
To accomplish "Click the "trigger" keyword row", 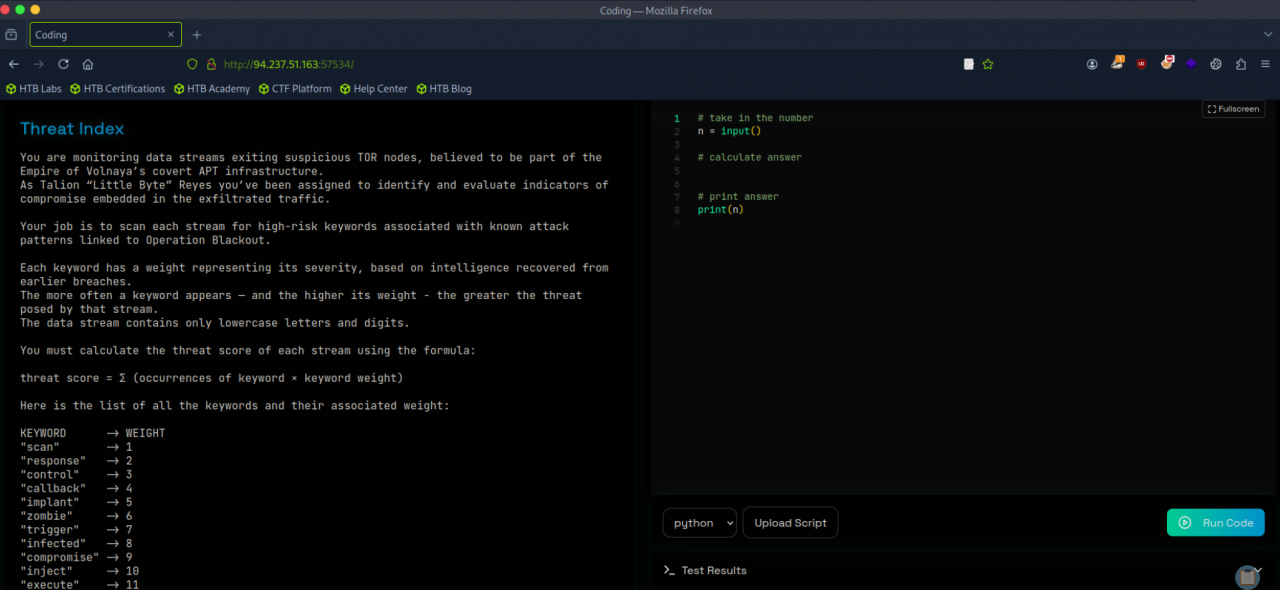I will point(76,530).
